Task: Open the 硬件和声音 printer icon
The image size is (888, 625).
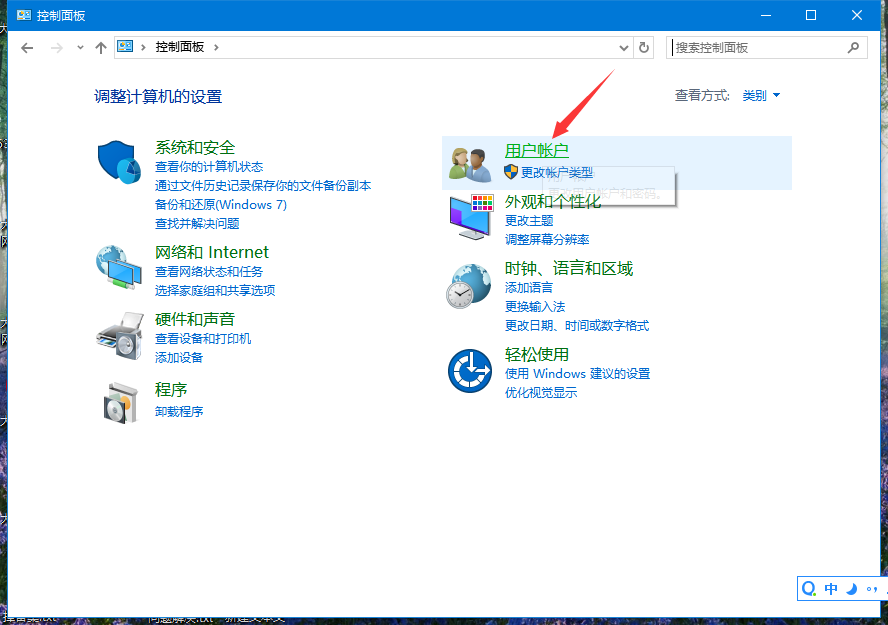Action: click(120, 335)
